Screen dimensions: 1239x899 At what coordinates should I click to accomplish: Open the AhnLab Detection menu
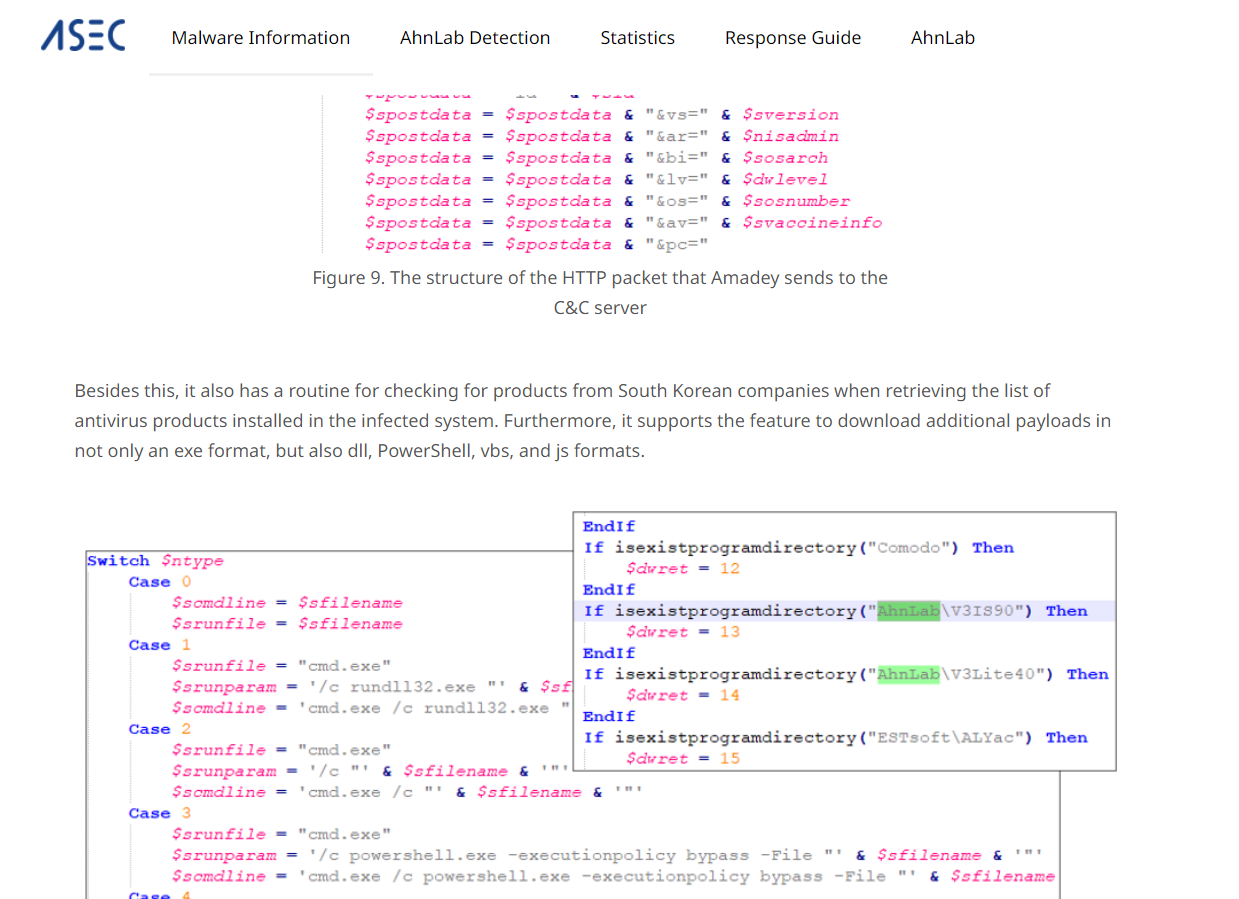(475, 38)
